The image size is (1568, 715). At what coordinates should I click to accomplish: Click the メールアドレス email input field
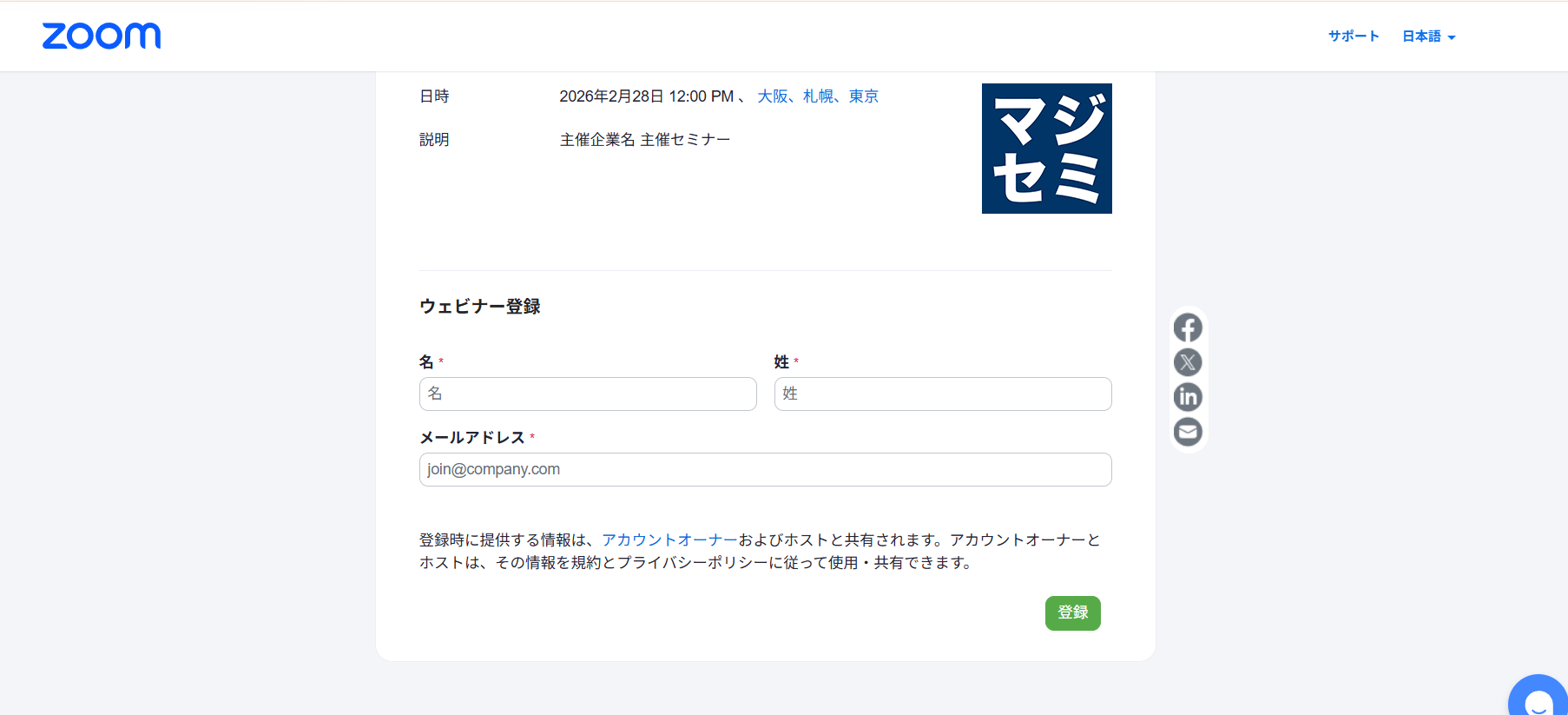pos(765,469)
